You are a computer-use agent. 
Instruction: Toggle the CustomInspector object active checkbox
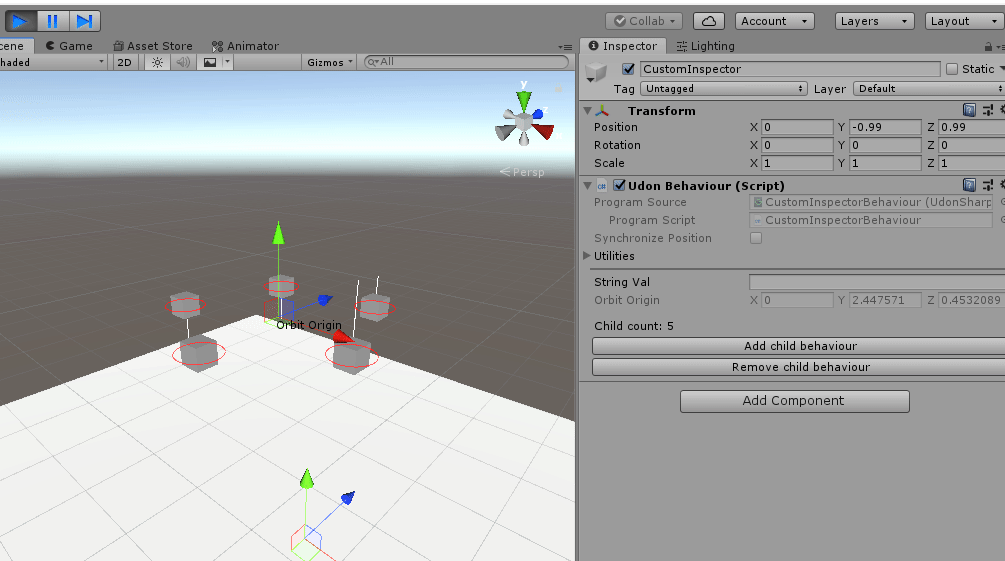click(628, 69)
